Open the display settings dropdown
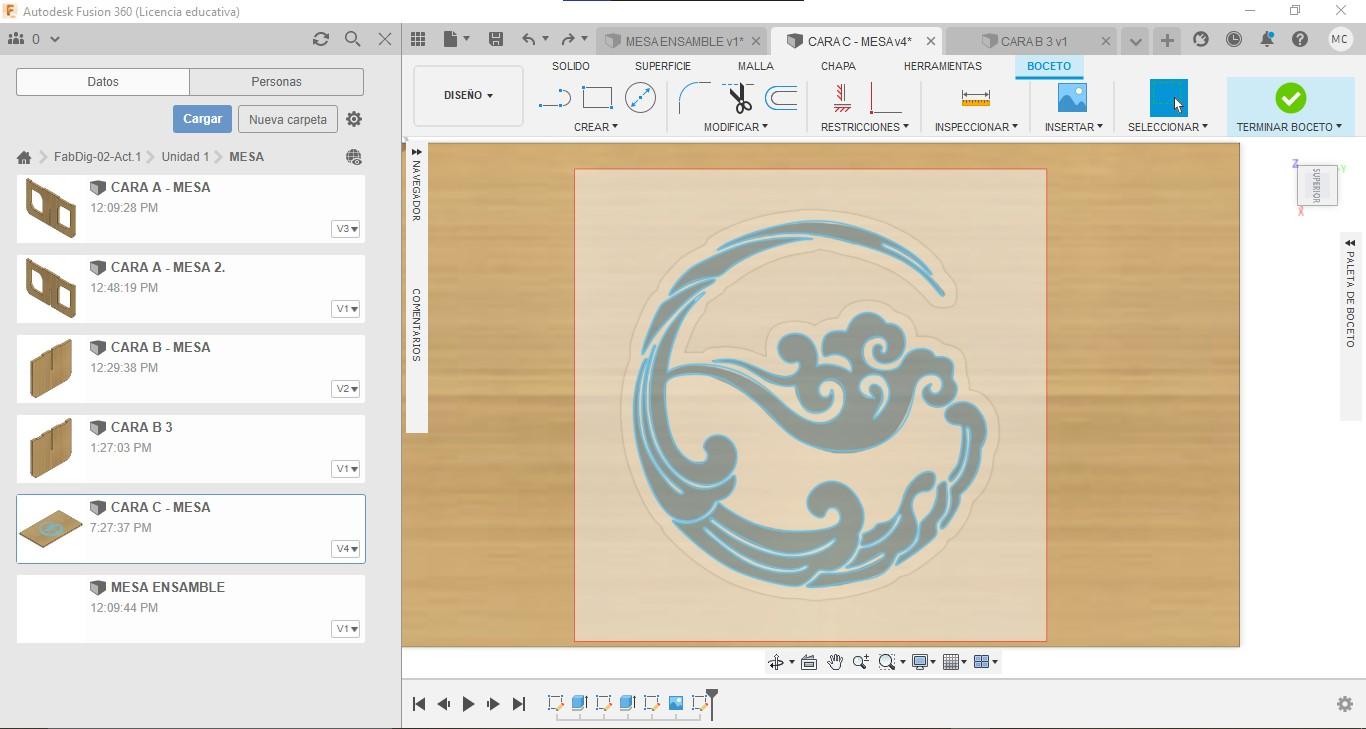The image size is (1366, 729). 923,662
